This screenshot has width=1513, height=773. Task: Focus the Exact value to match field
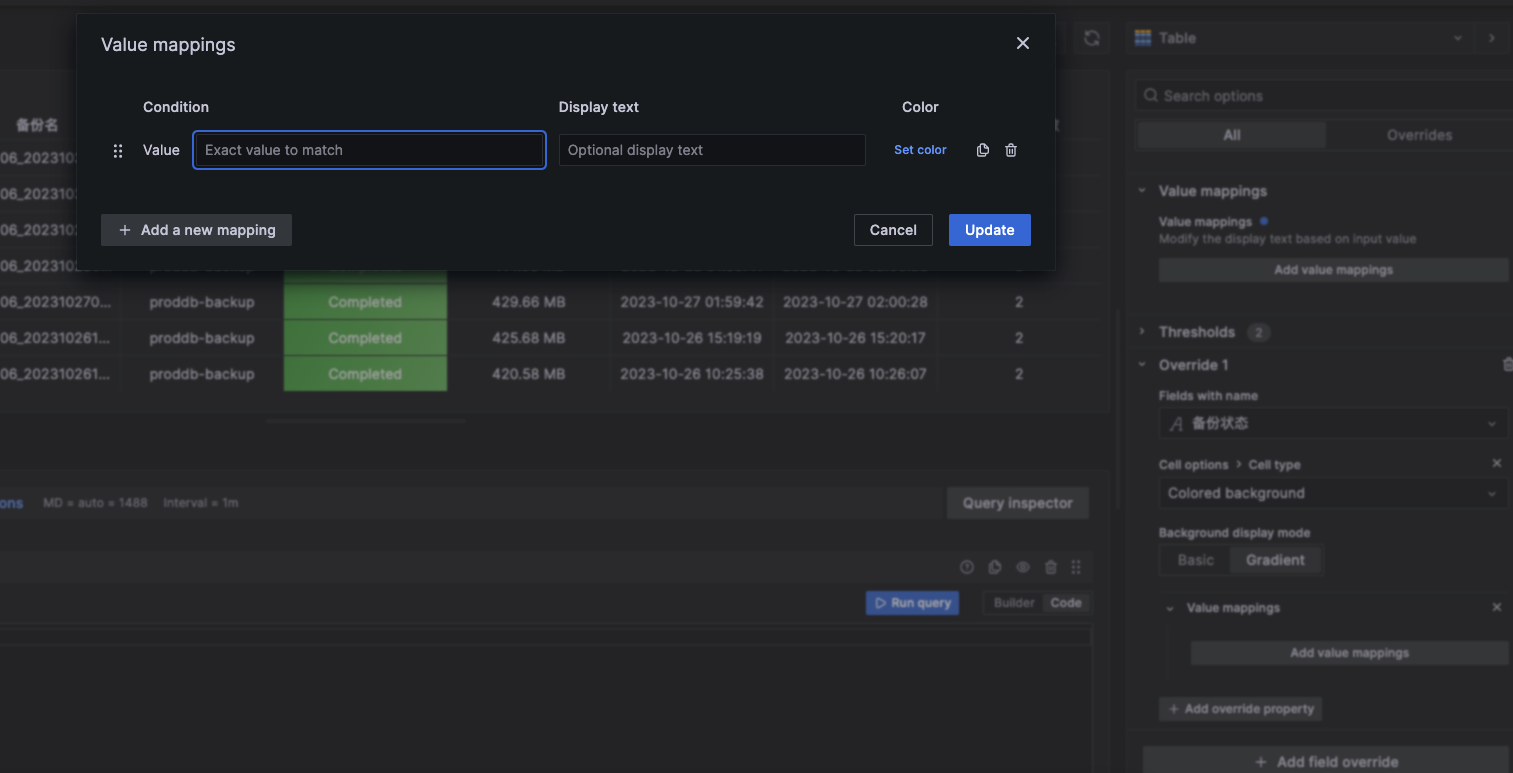pyautogui.click(x=369, y=150)
